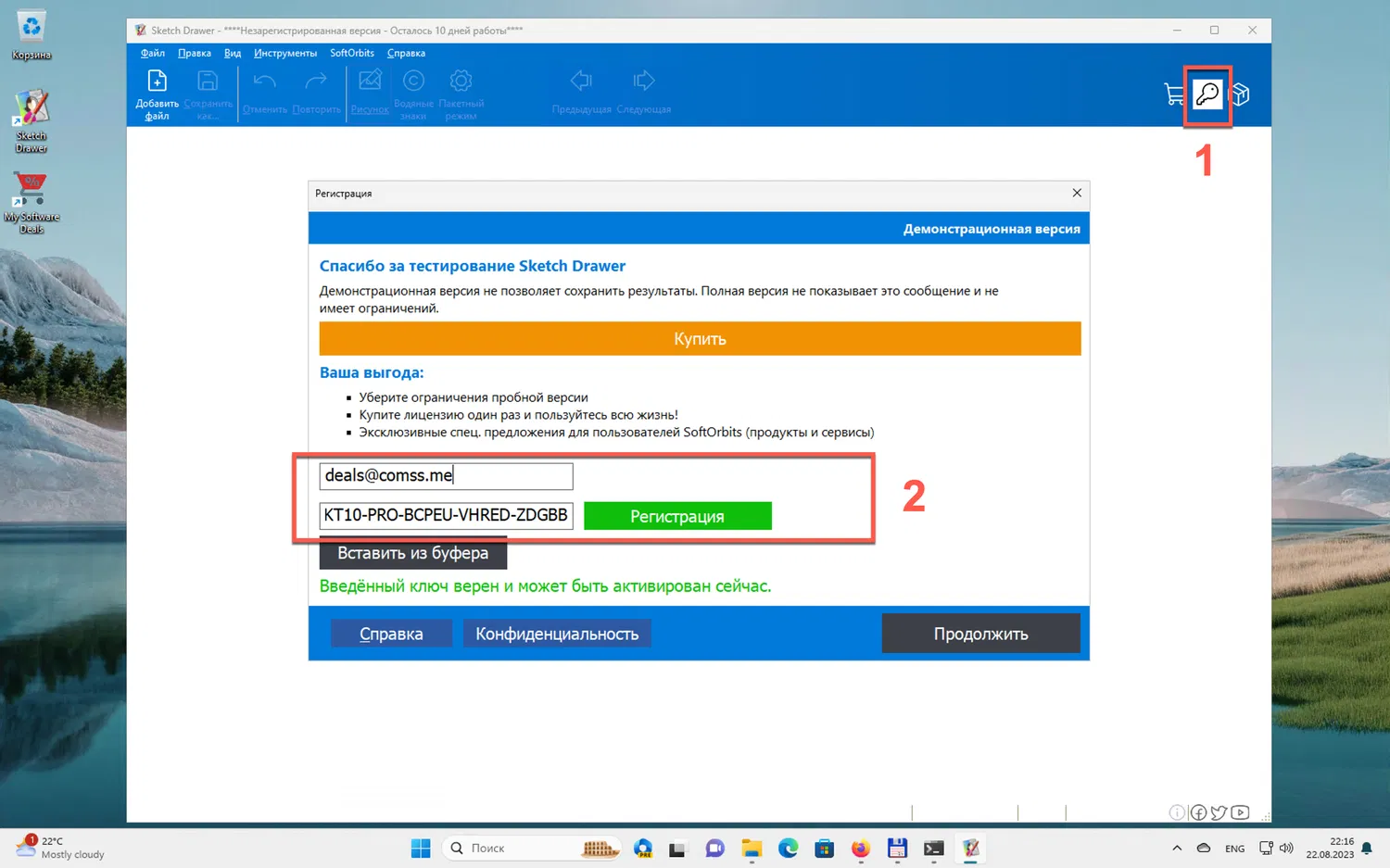Open the Chat icon in taskbar

point(714,848)
